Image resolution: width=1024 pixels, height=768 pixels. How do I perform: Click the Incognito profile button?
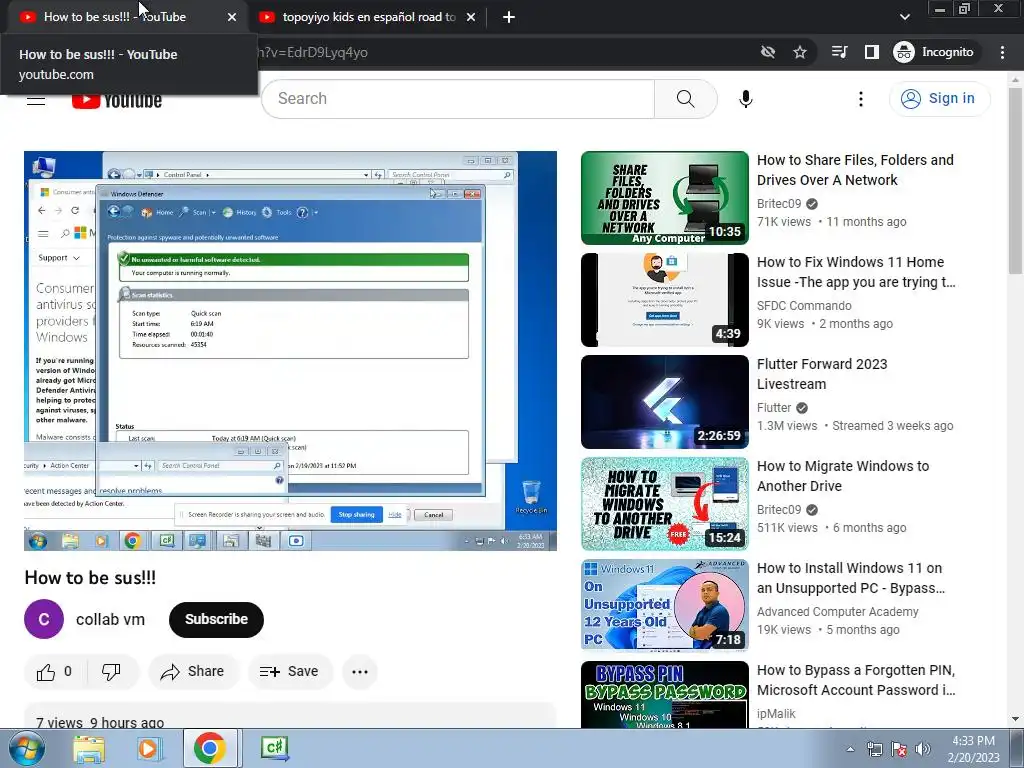click(934, 52)
